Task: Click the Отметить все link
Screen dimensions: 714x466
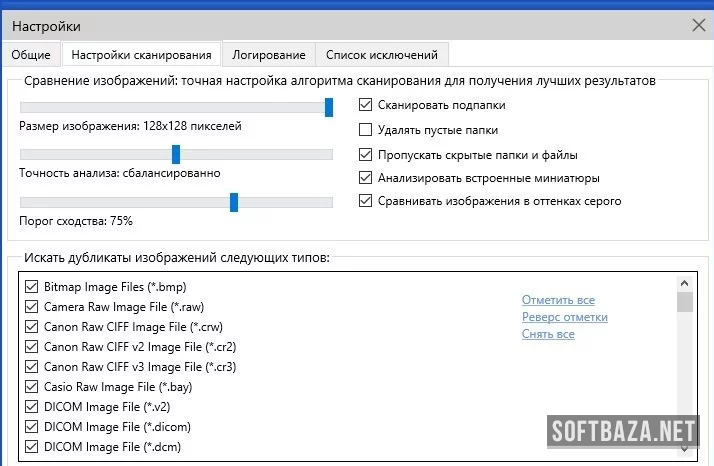Action: [558, 300]
